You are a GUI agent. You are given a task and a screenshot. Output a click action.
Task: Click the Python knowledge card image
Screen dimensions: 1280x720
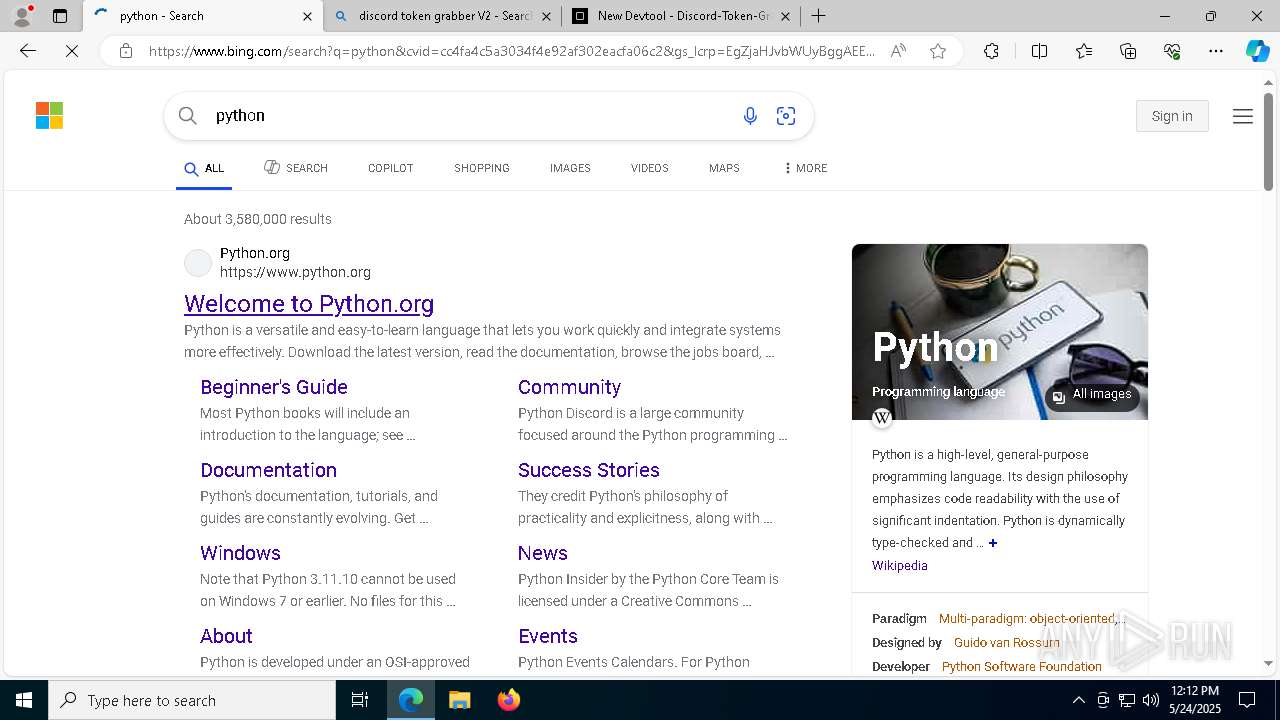tap(1000, 332)
